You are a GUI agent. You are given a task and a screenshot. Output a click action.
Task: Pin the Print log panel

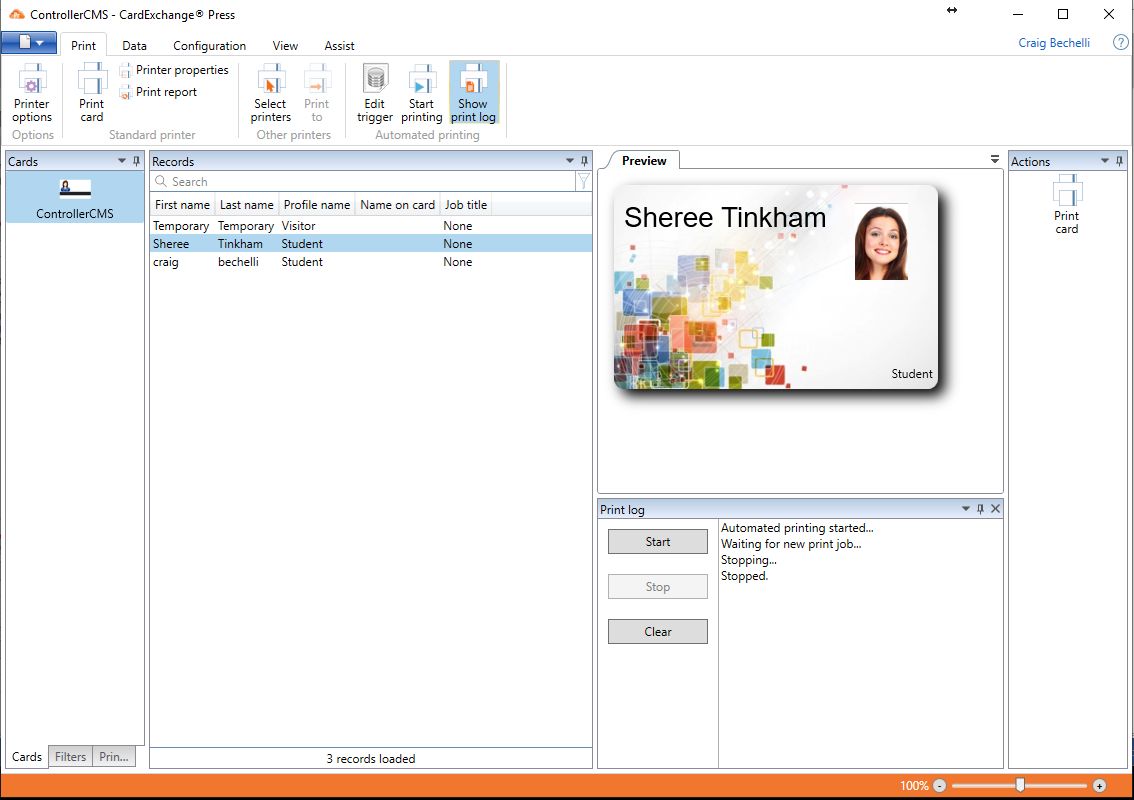981,509
